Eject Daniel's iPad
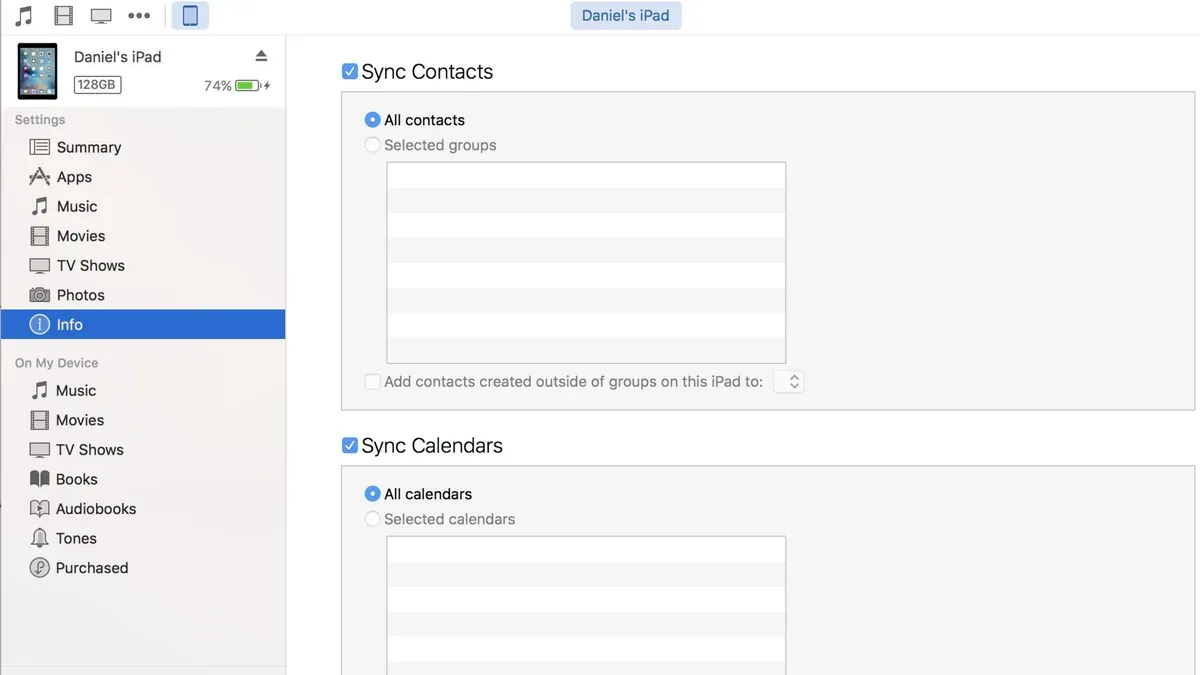Viewport: 1200px width, 675px height. pyautogui.click(x=261, y=56)
